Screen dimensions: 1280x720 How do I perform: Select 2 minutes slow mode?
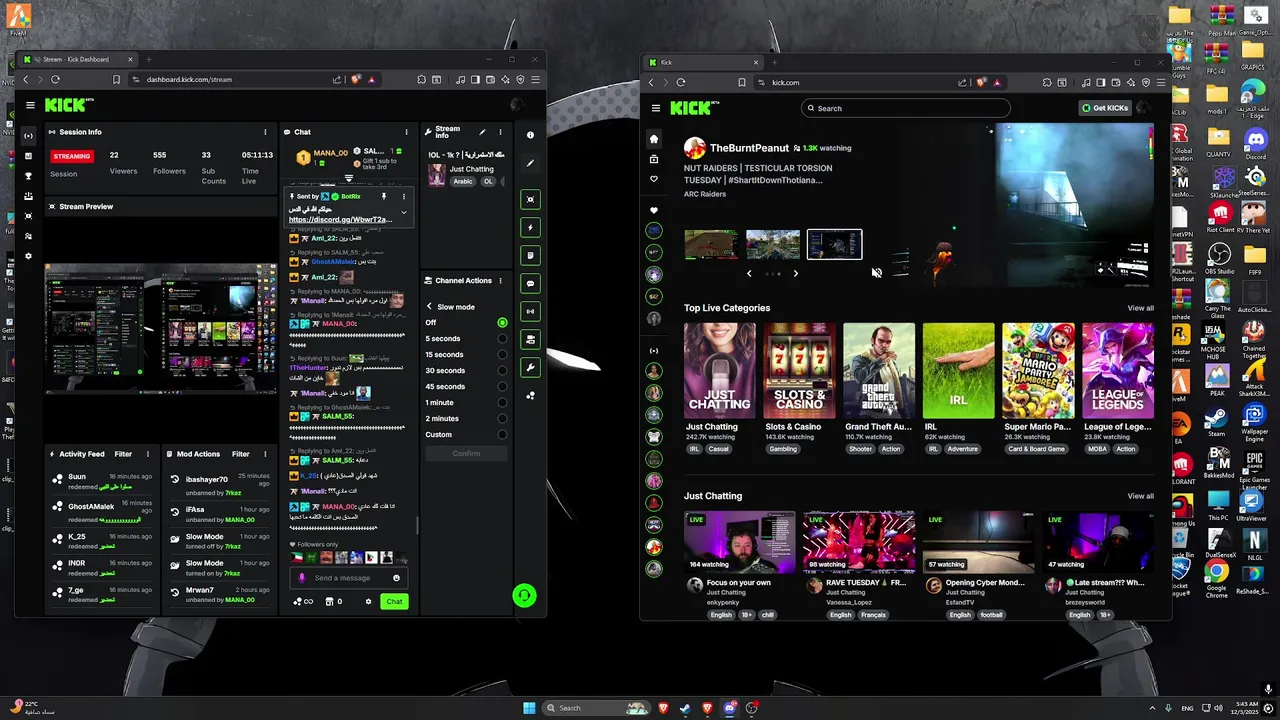click(x=502, y=419)
